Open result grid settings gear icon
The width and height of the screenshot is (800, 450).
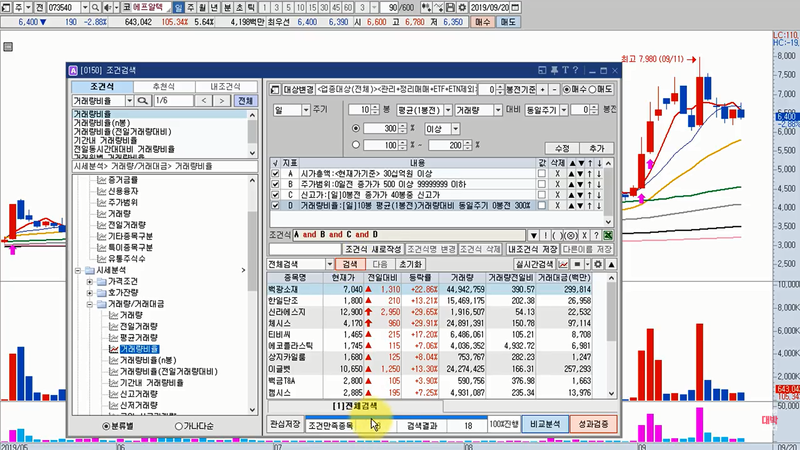598,264
